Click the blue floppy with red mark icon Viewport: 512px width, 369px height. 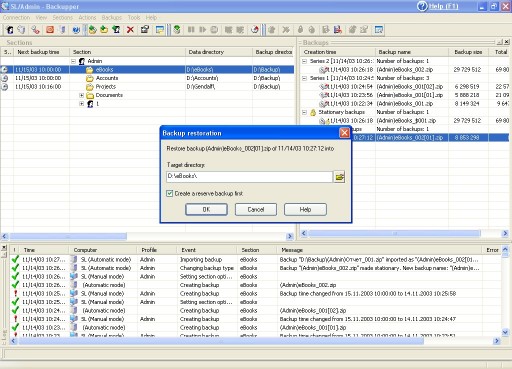338,30
